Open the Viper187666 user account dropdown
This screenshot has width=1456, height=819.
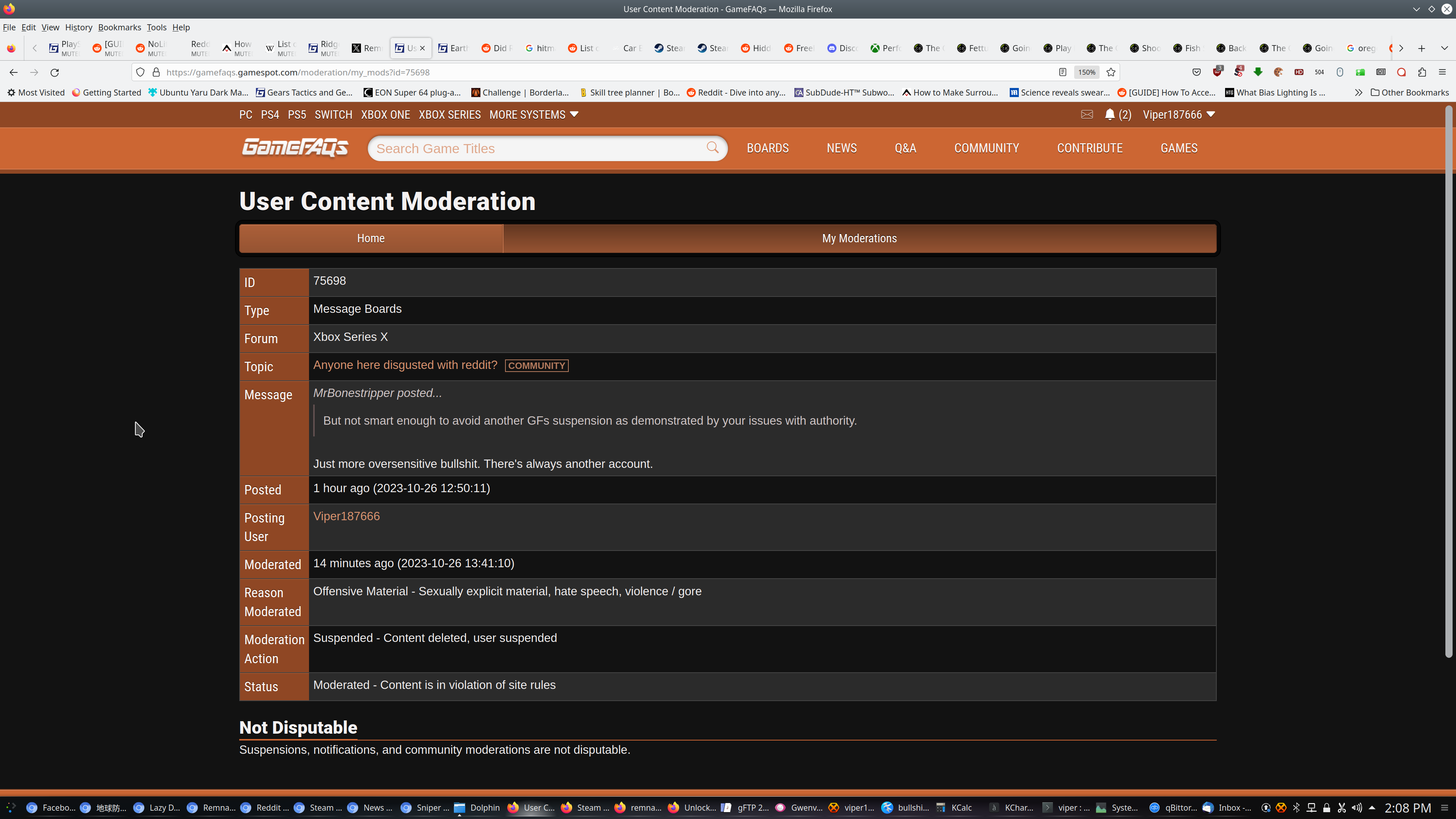pos(1178,115)
